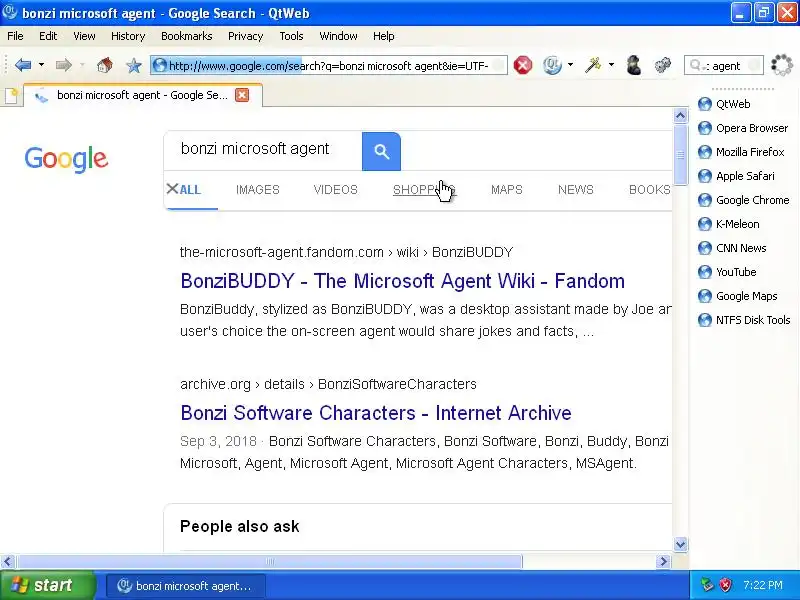Viewport: 800px width, 600px height.
Task: Click the grey Forward arrow
Action: pos(64,65)
